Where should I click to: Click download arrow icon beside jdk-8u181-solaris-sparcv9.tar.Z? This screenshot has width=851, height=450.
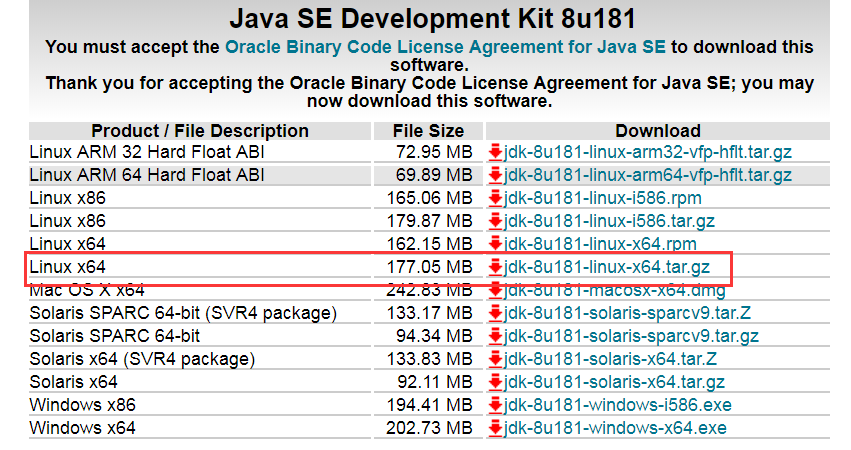[495, 313]
